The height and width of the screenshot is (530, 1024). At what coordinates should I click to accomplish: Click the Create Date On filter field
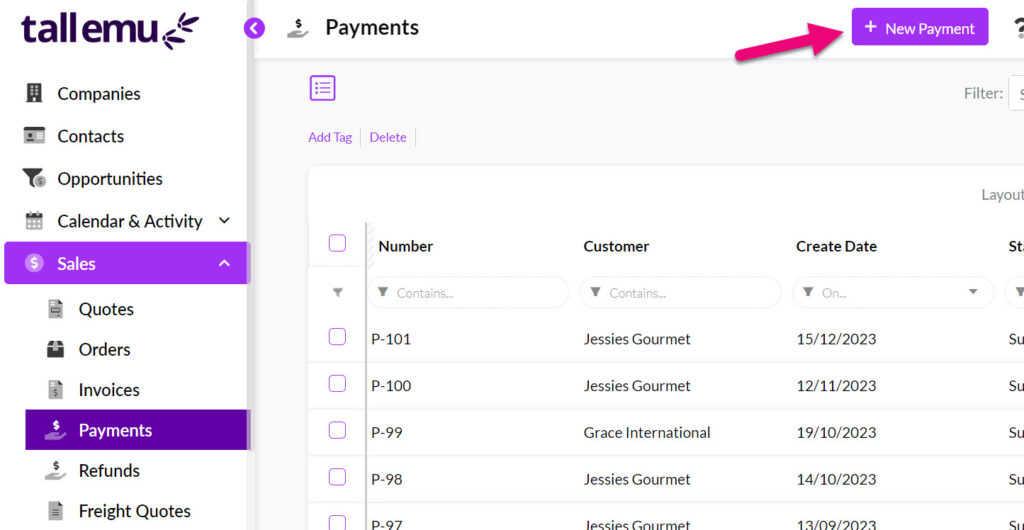tap(893, 292)
